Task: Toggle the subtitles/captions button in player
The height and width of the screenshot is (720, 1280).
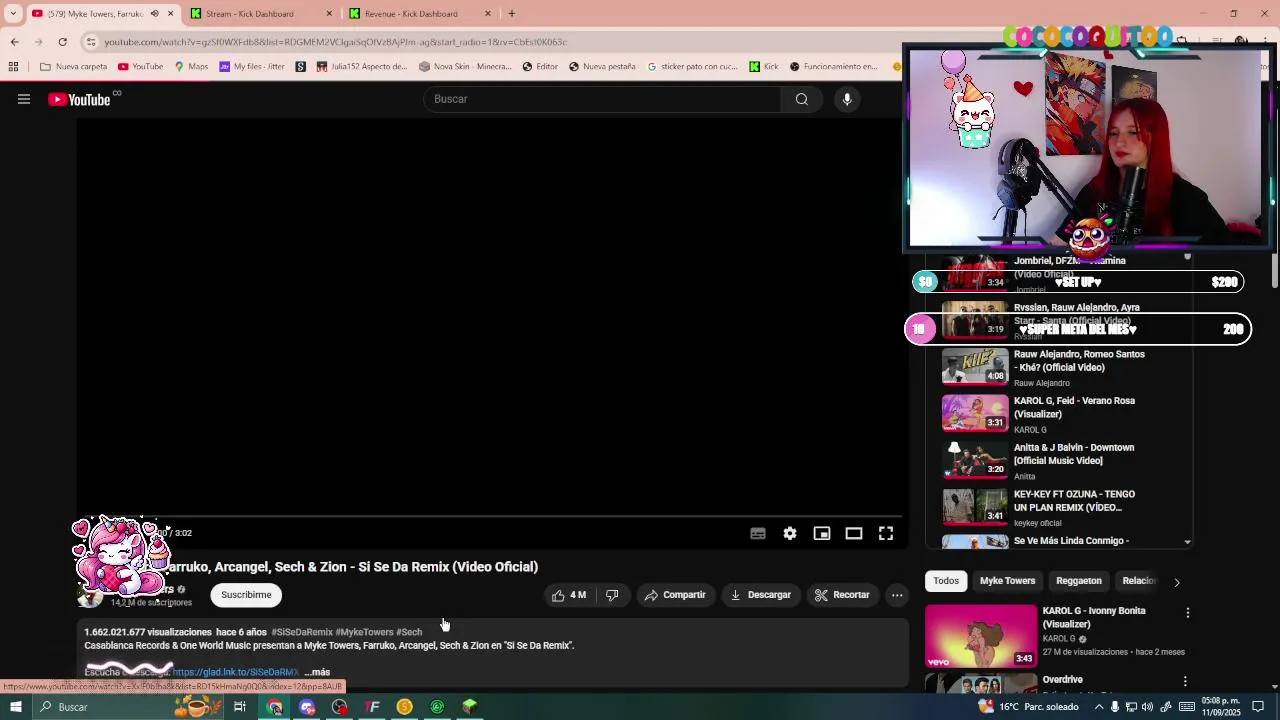Action: [758, 533]
